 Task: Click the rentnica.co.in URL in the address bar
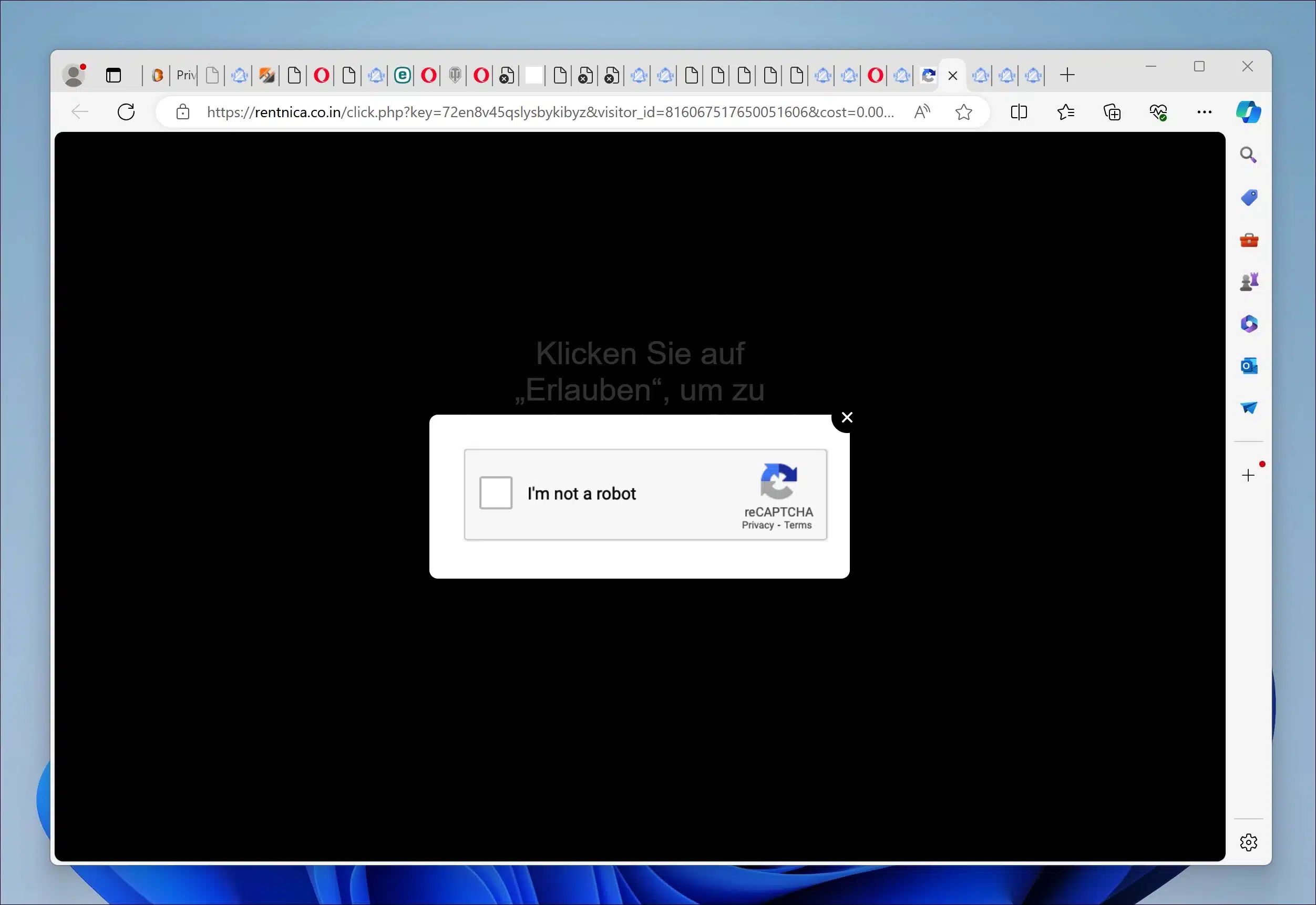[x=551, y=112]
